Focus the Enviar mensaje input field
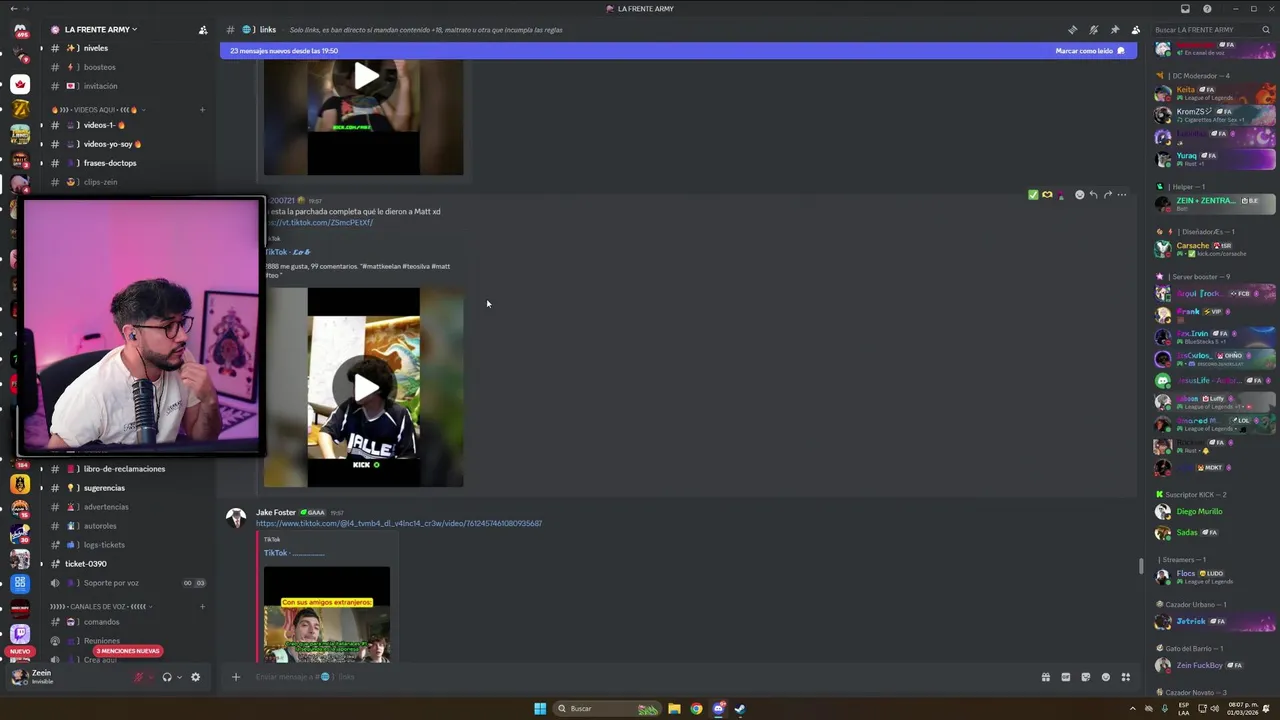This screenshot has width=1280, height=720. (x=640, y=677)
